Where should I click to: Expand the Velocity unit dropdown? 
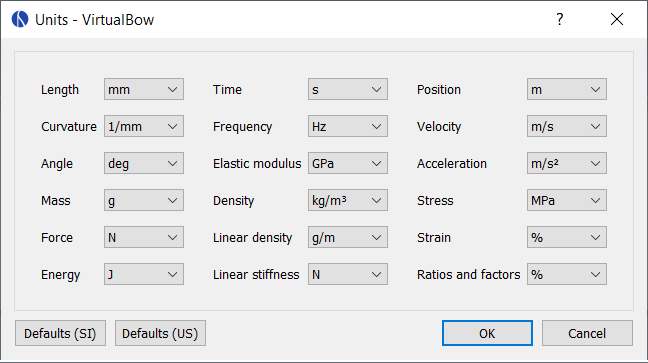[567, 126]
